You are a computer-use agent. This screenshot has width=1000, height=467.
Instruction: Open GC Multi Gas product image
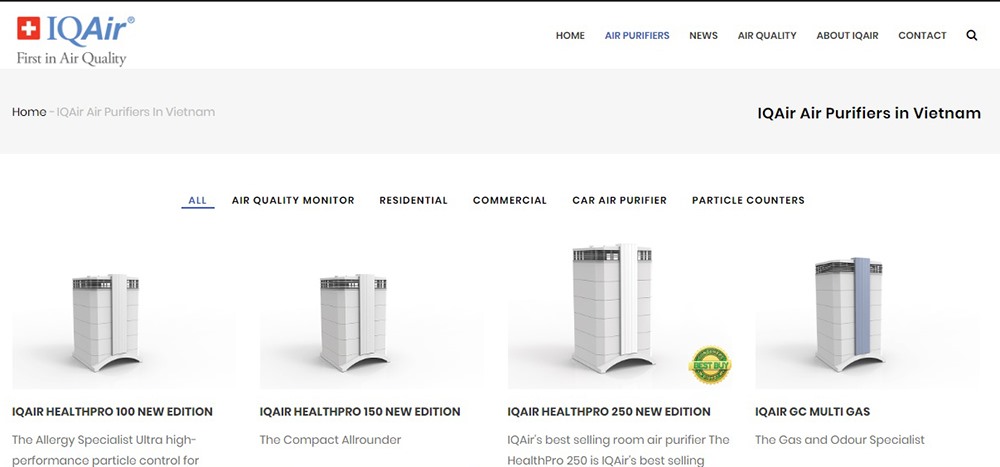(867, 315)
